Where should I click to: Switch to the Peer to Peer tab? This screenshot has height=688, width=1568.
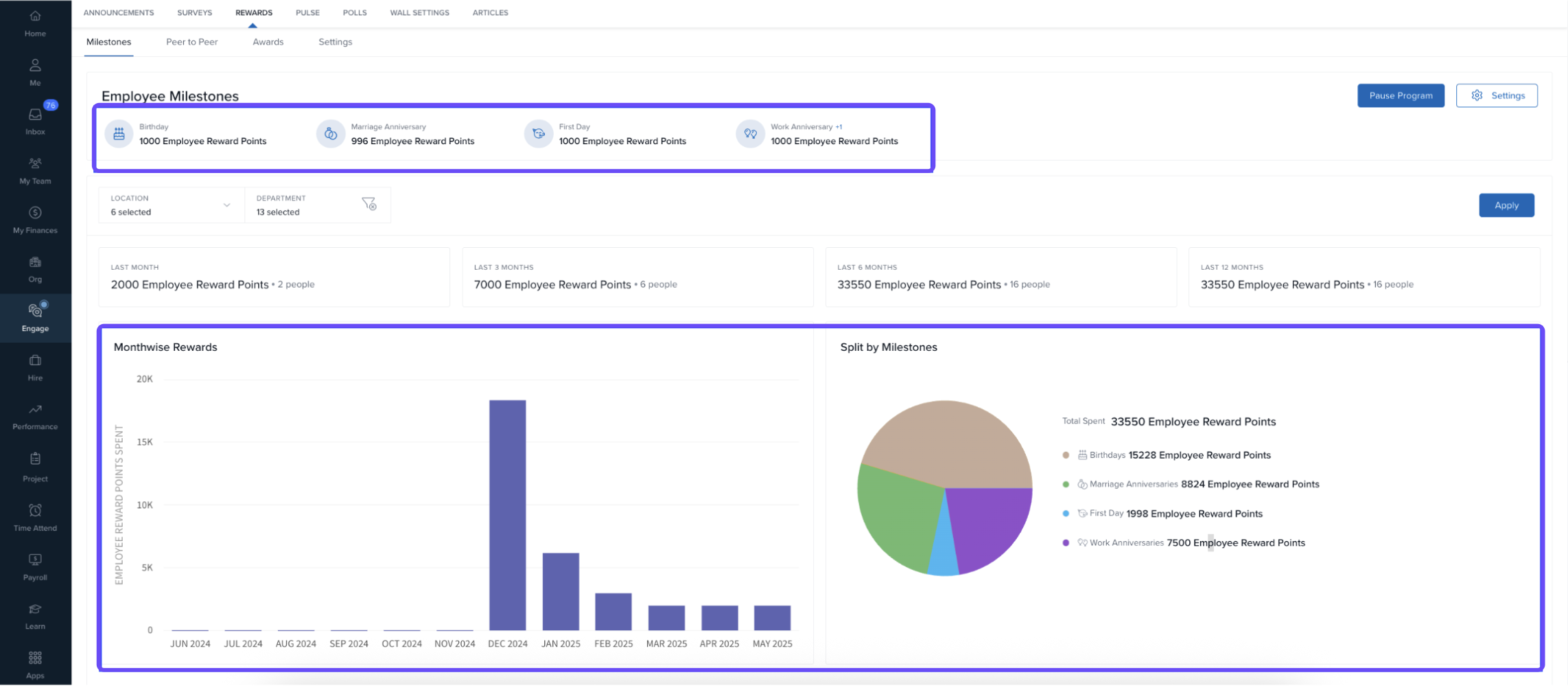coord(191,42)
